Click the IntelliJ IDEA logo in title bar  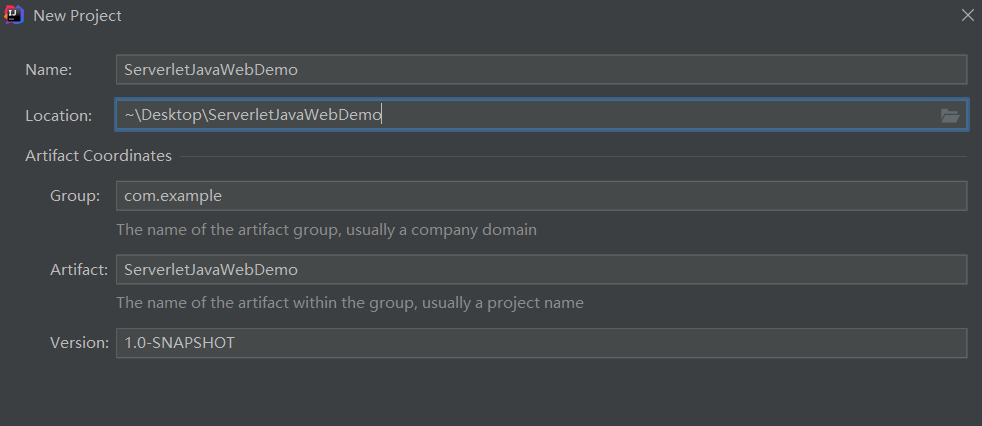pos(14,15)
